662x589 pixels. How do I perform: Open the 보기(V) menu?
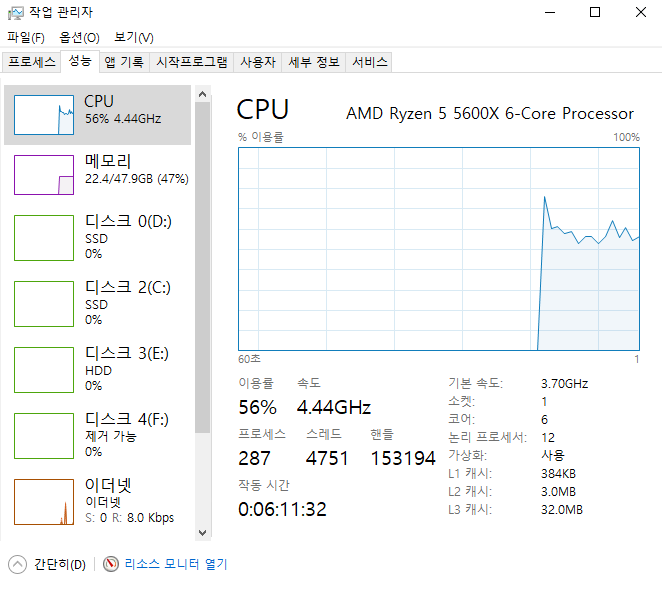[x=134, y=38]
